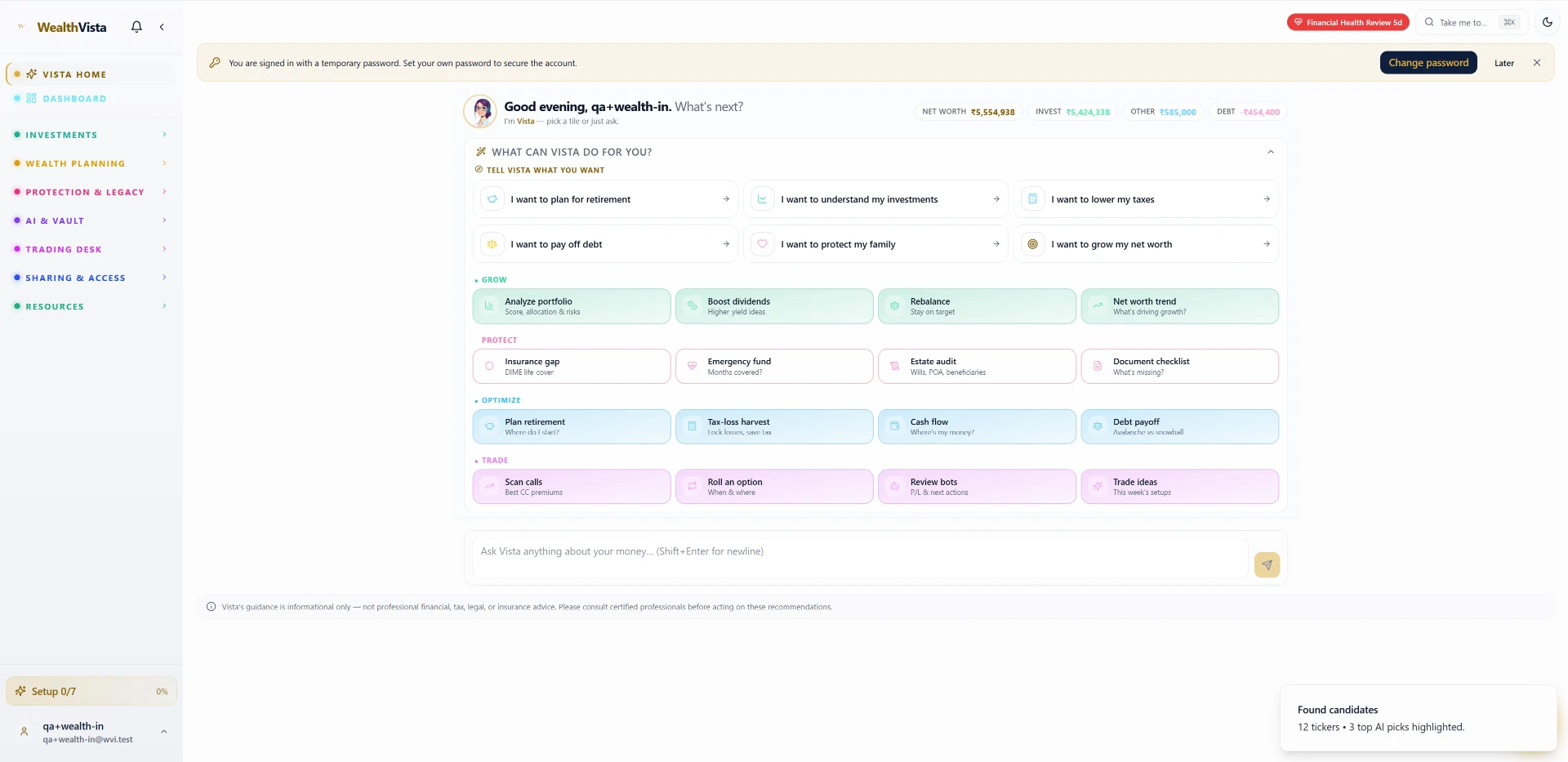Image resolution: width=1568 pixels, height=762 pixels.
Task: Click the Tax-loss harvest icon
Action: point(692,426)
